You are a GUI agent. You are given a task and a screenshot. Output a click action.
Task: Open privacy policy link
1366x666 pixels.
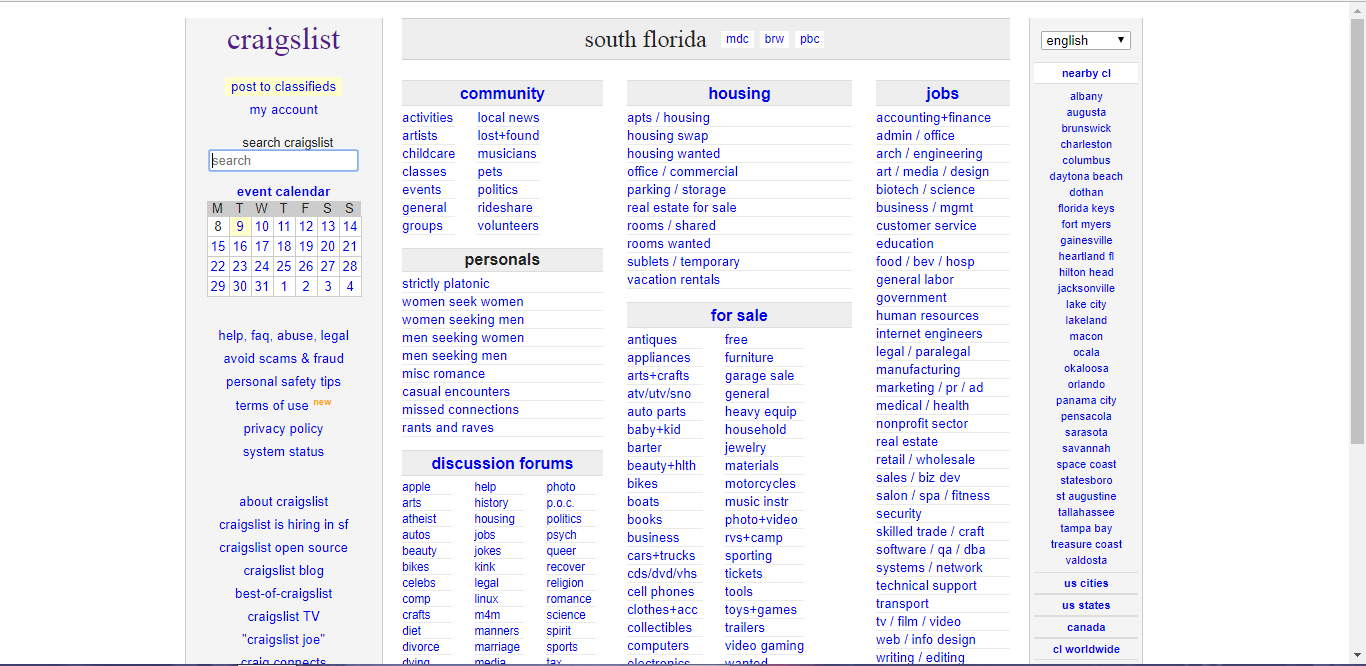click(x=283, y=429)
